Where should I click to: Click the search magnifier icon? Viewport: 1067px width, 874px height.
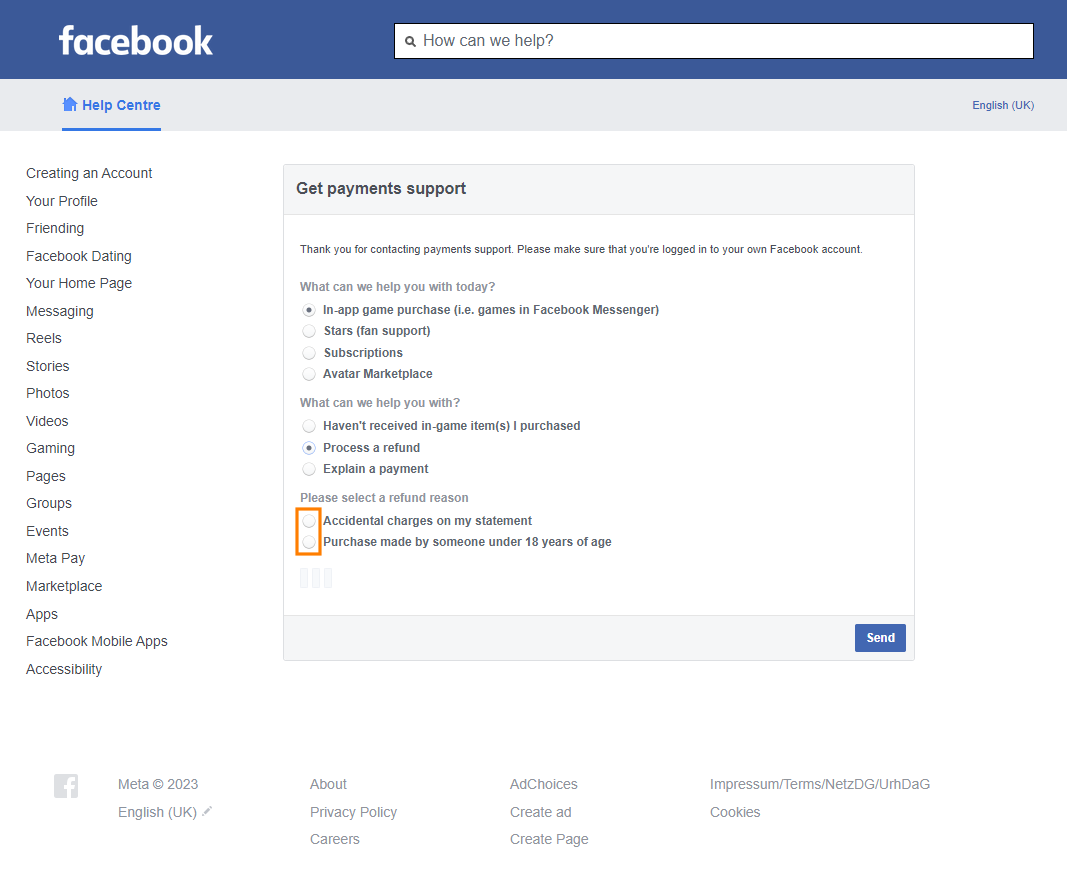click(x=410, y=42)
